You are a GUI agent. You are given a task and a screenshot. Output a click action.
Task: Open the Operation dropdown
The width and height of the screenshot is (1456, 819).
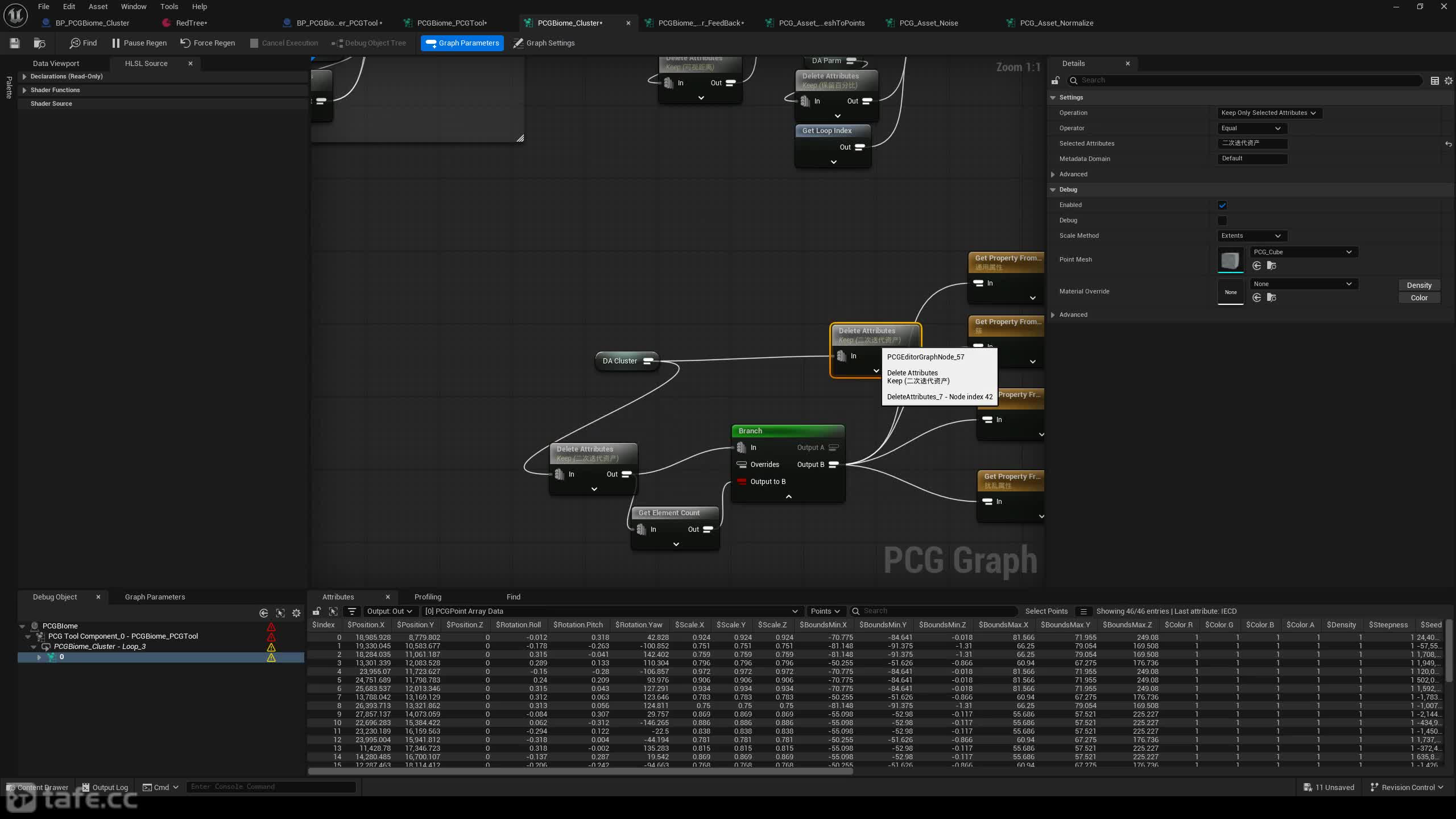tap(1269, 113)
